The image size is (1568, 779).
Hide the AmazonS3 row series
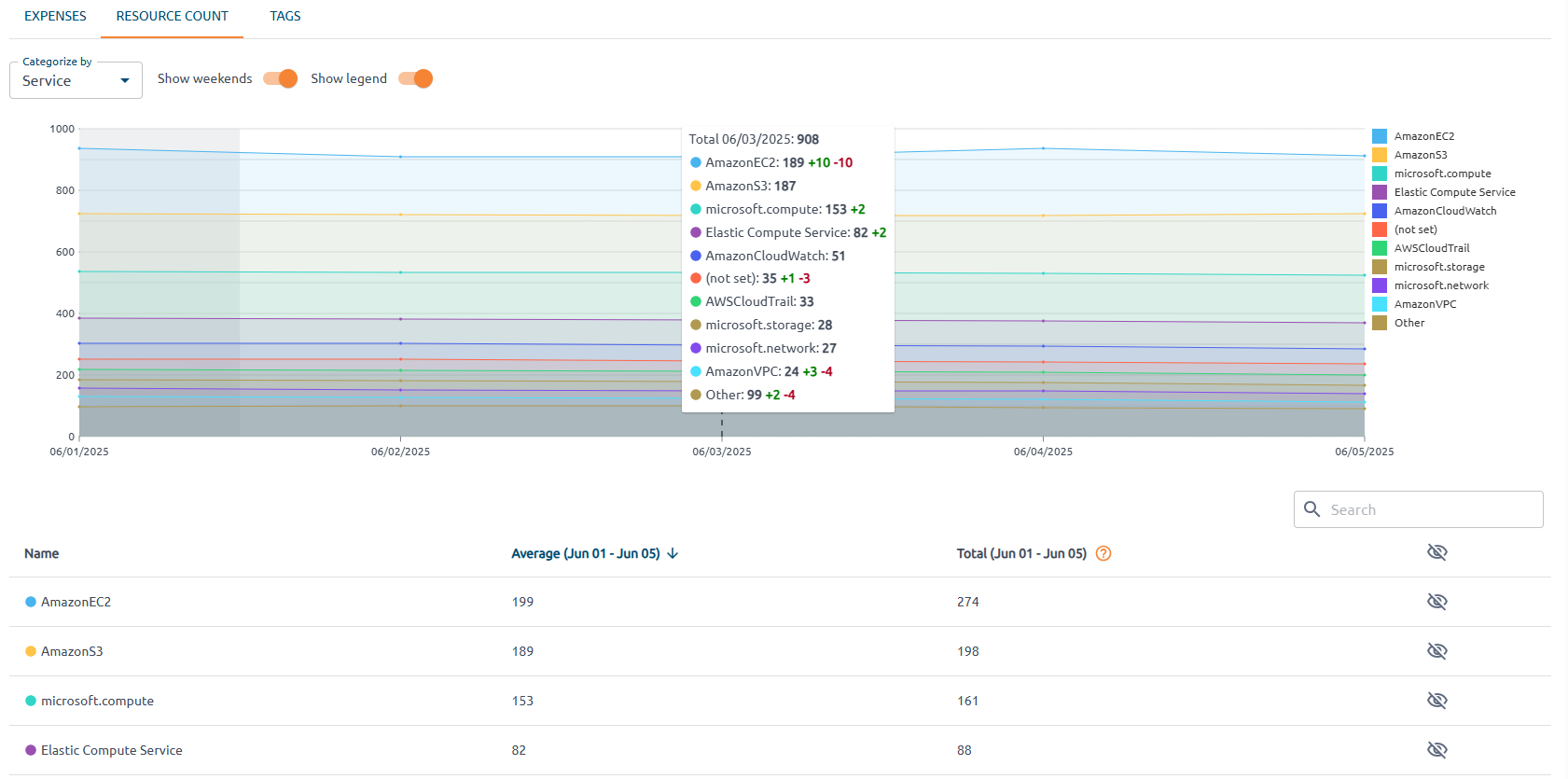click(x=1437, y=651)
